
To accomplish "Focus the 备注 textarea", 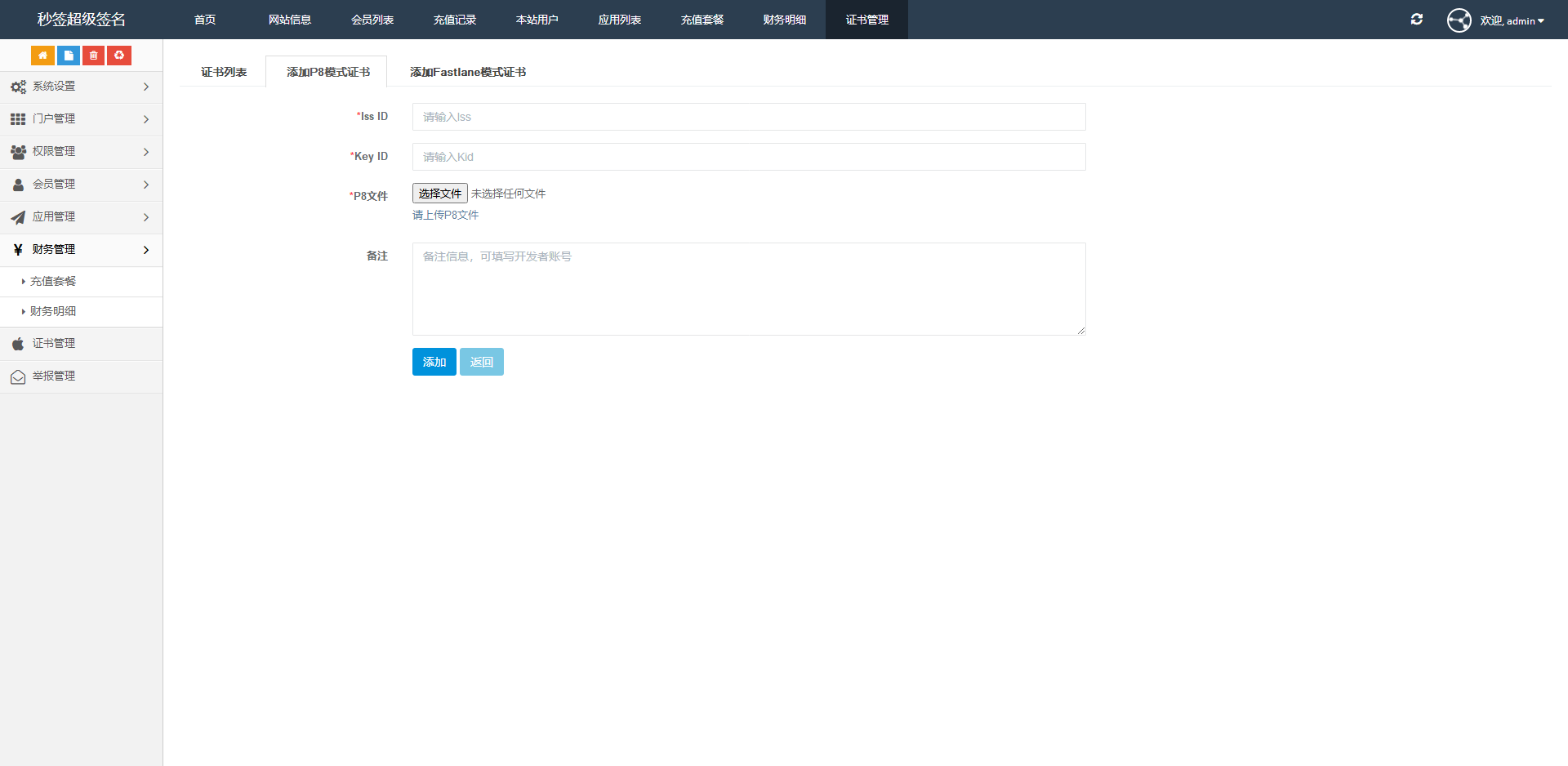I will (x=749, y=289).
